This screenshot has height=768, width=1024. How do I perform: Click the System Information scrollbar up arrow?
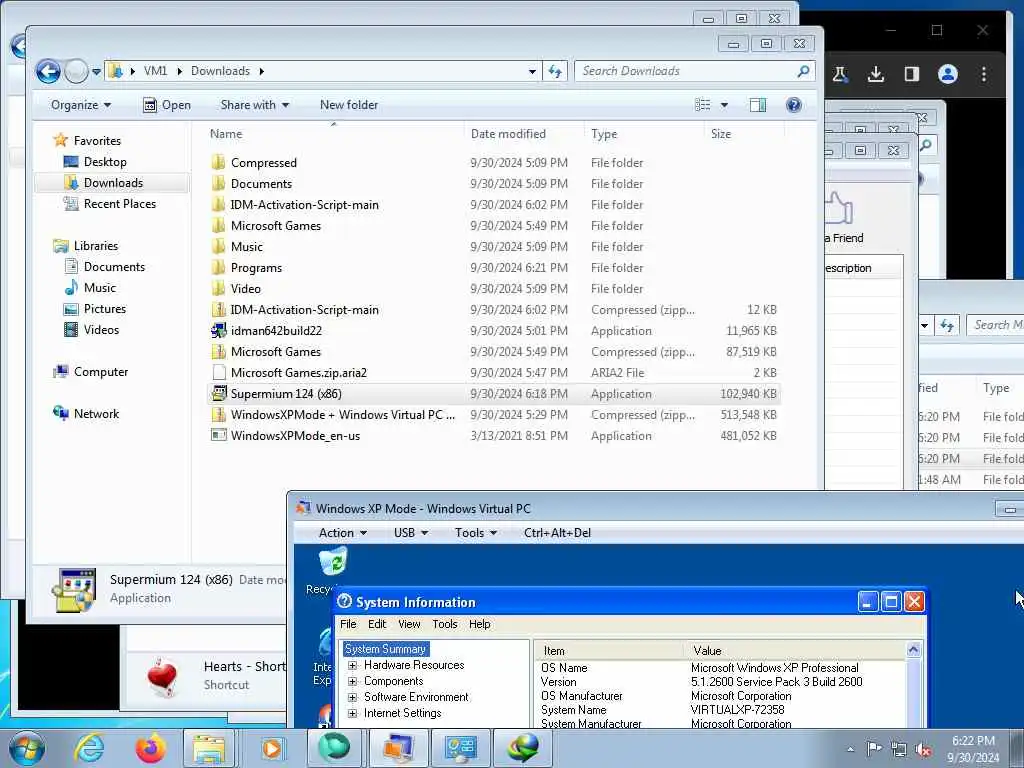coord(914,649)
